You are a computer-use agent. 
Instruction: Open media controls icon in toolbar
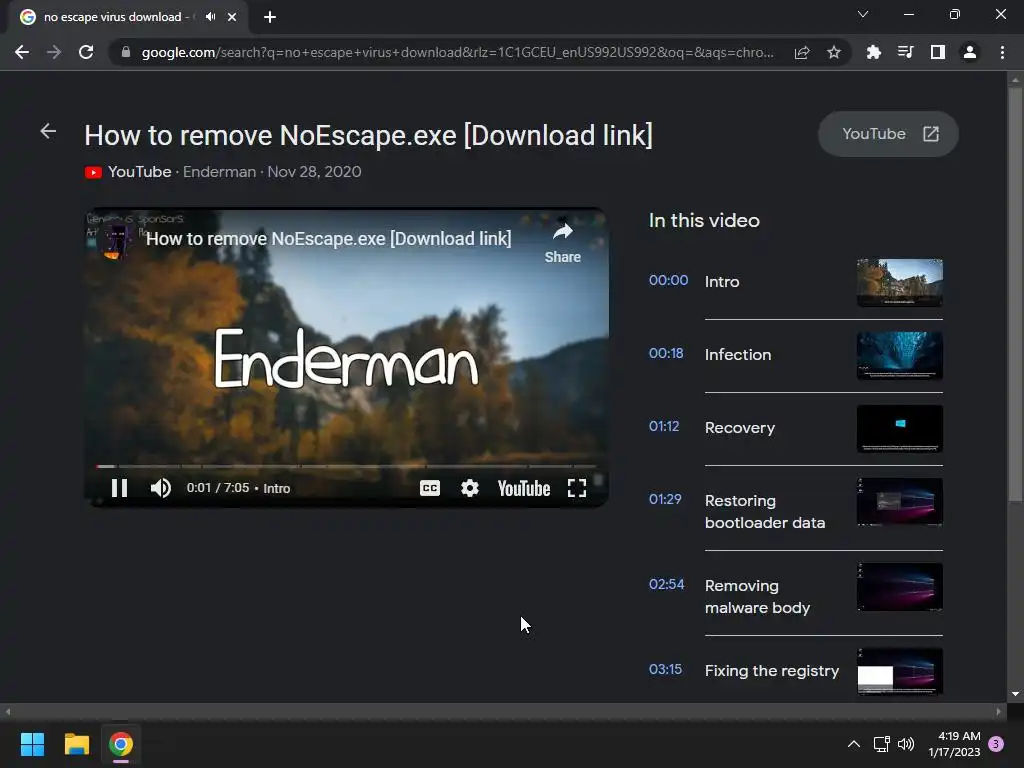coord(905,52)
